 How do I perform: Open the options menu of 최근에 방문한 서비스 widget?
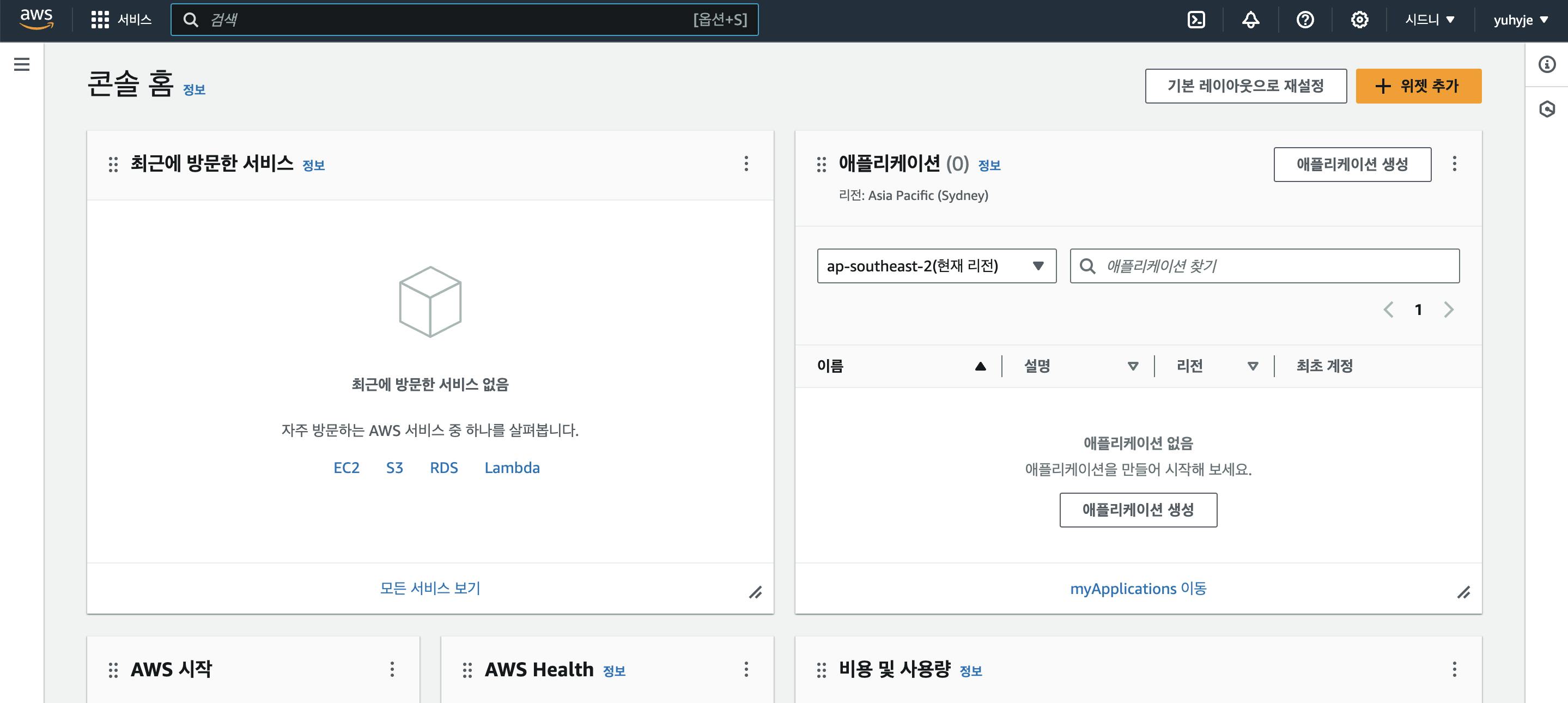tap(746, 163)
